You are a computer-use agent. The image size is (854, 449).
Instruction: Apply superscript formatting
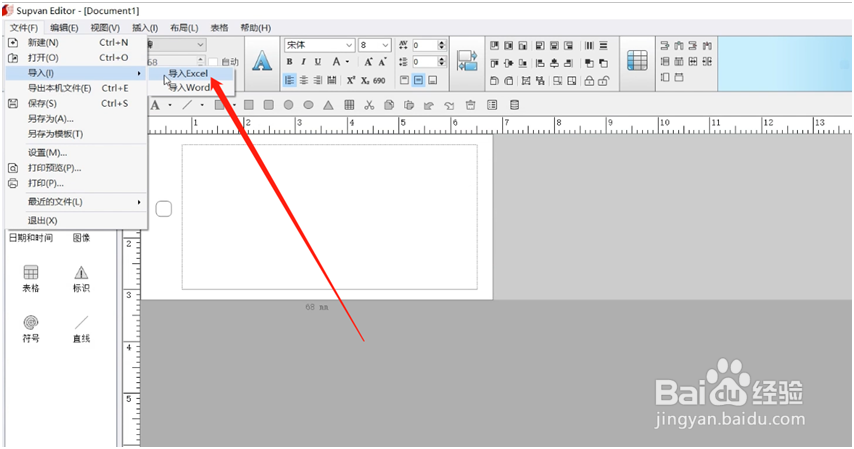tap(351, 81)
